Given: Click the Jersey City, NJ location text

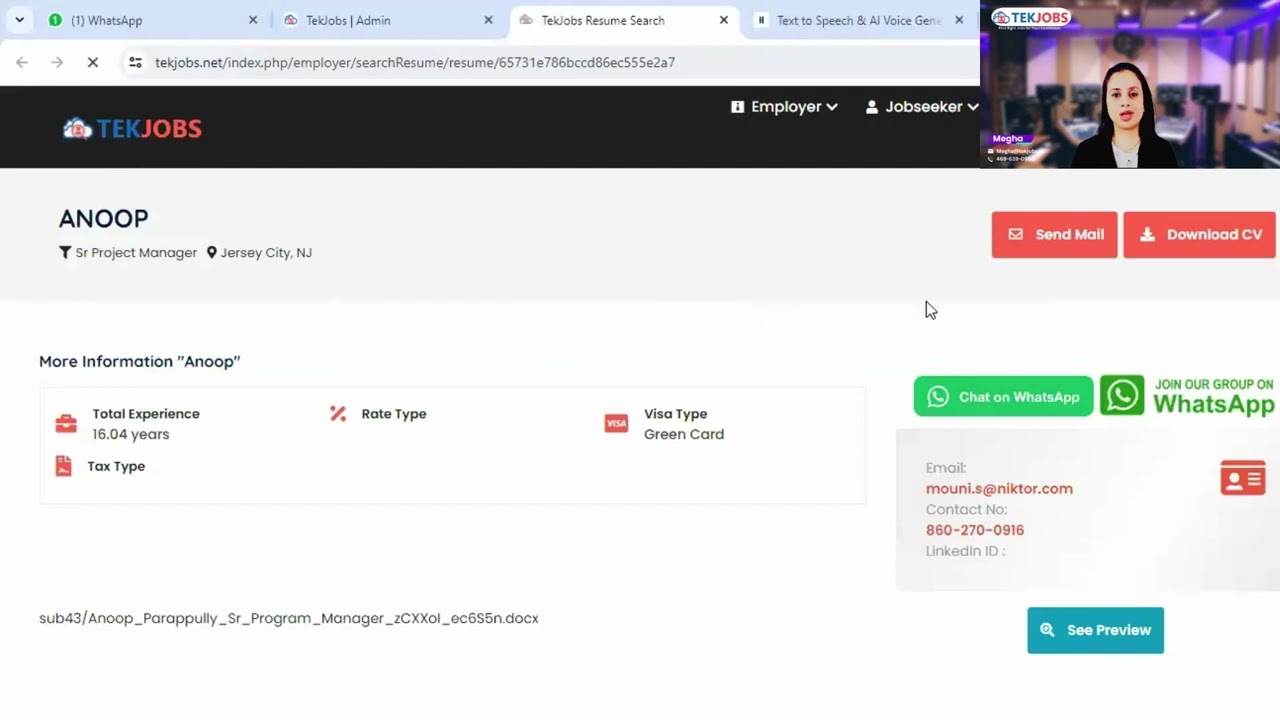Looking at the screenshot, I should [266, 253].
